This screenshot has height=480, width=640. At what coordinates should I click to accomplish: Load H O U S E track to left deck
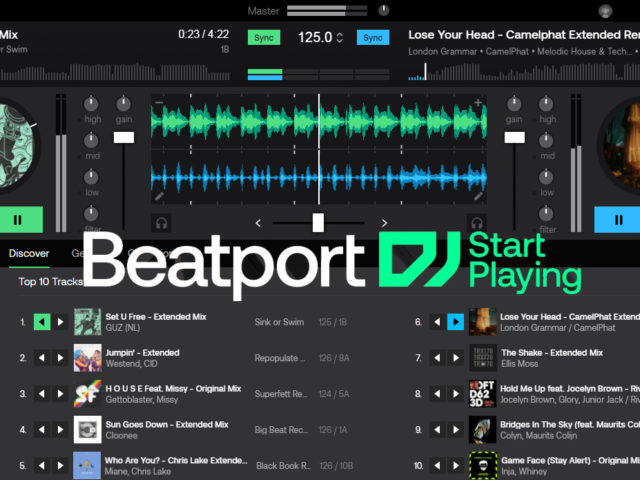point(42,394)
